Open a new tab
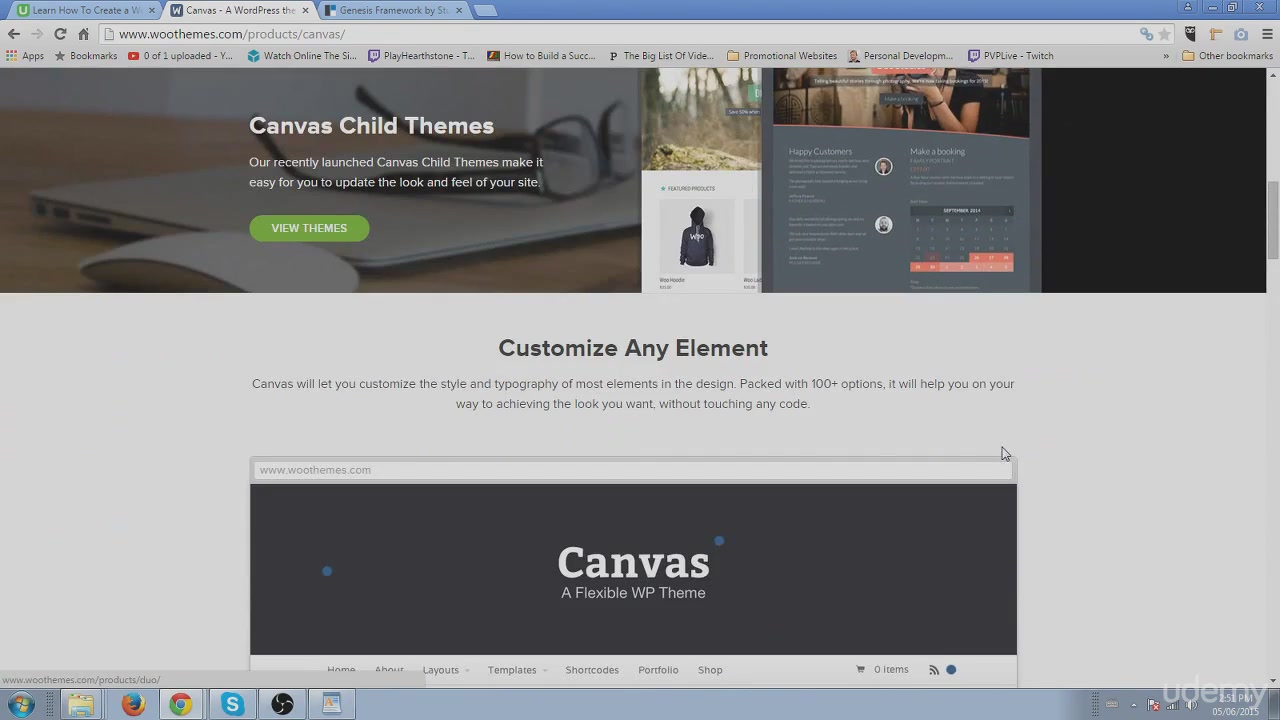The image size is (1280, 720). (485, 10)
